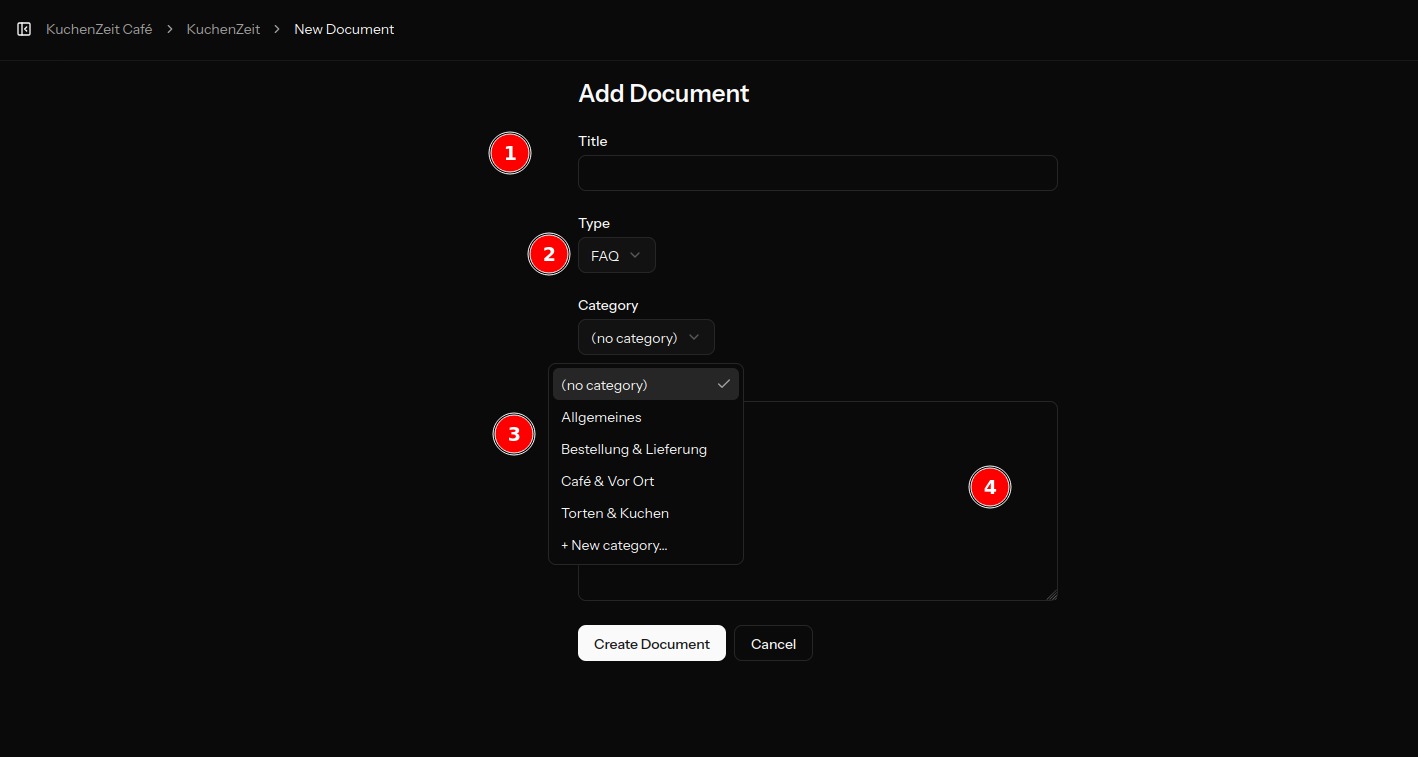
Task: Go to KuchenZeit breadcrumb
Action: pos(223,29)
